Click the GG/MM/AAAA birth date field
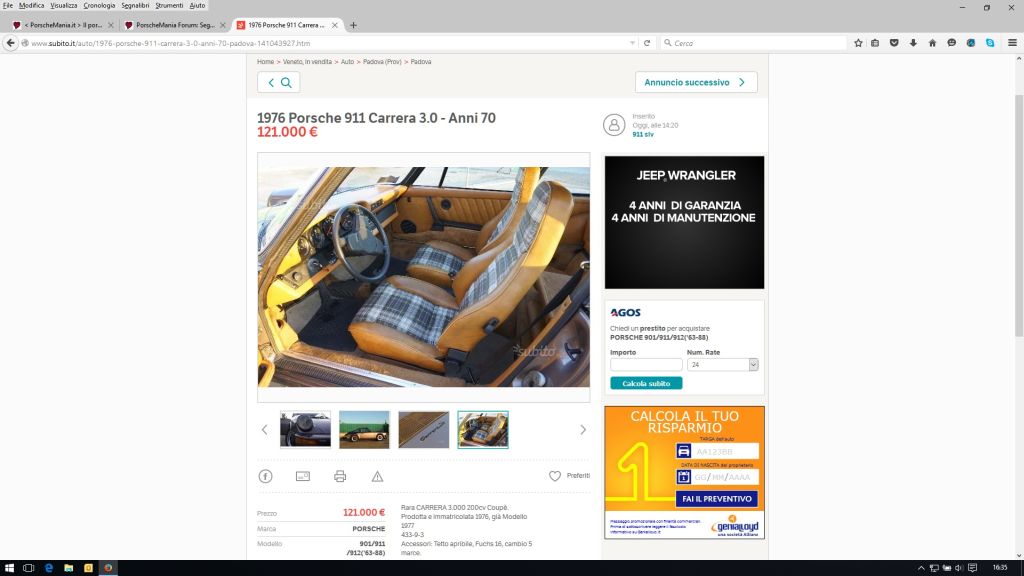The image size is (1024, 576). pyautogui.click(x=725, y=477)
